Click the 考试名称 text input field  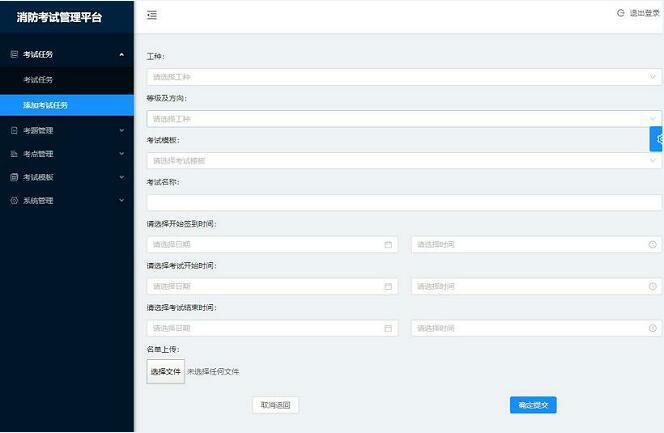pos(402,202)
